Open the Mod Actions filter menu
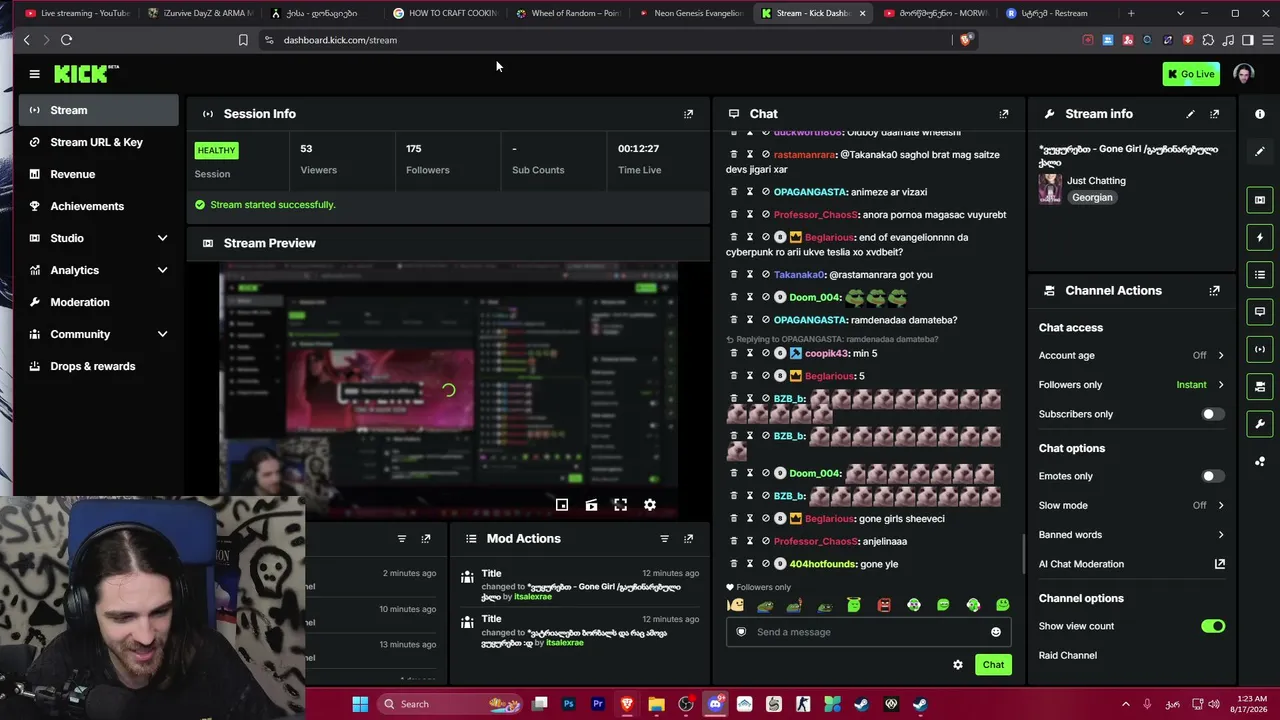 click(664, 539)
